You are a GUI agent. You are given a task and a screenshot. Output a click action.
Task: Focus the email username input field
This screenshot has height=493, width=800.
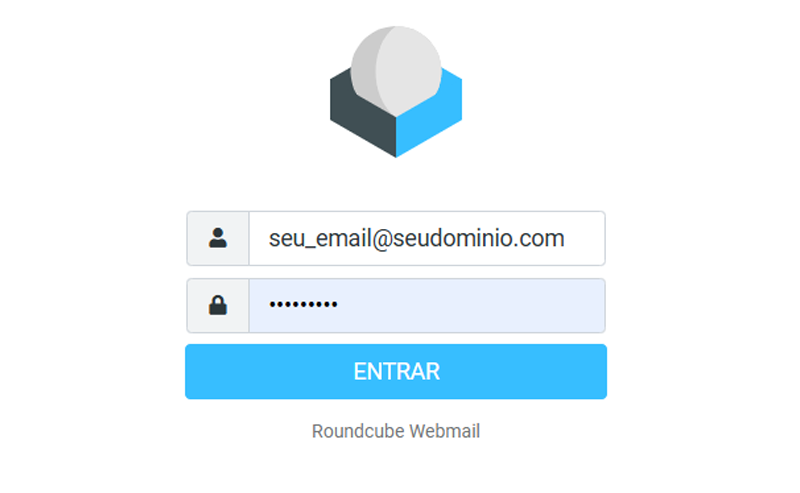click(427, 238)
